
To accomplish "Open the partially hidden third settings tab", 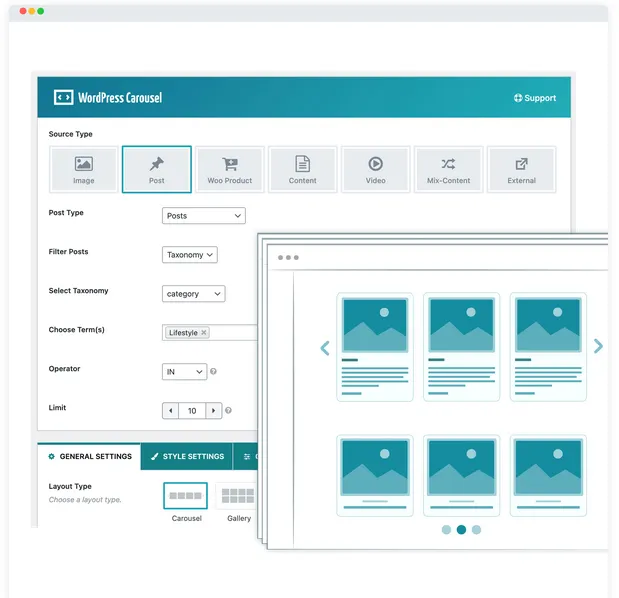I will pyautogui.click(x=246, y=457).
